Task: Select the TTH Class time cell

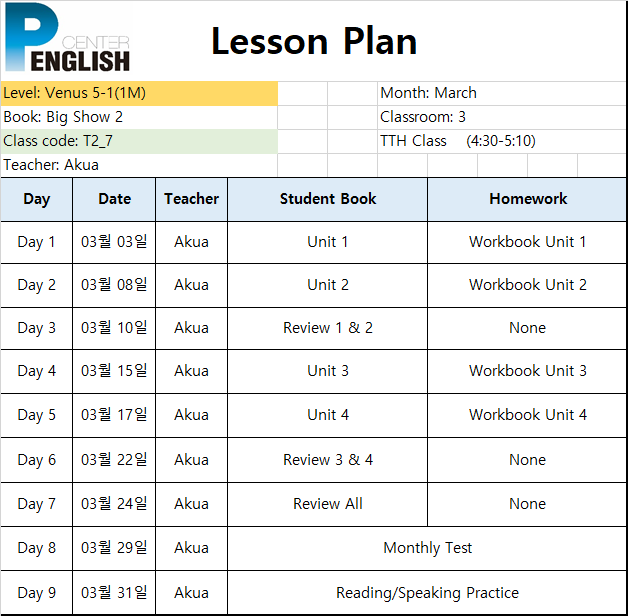Action: [502, 142]
